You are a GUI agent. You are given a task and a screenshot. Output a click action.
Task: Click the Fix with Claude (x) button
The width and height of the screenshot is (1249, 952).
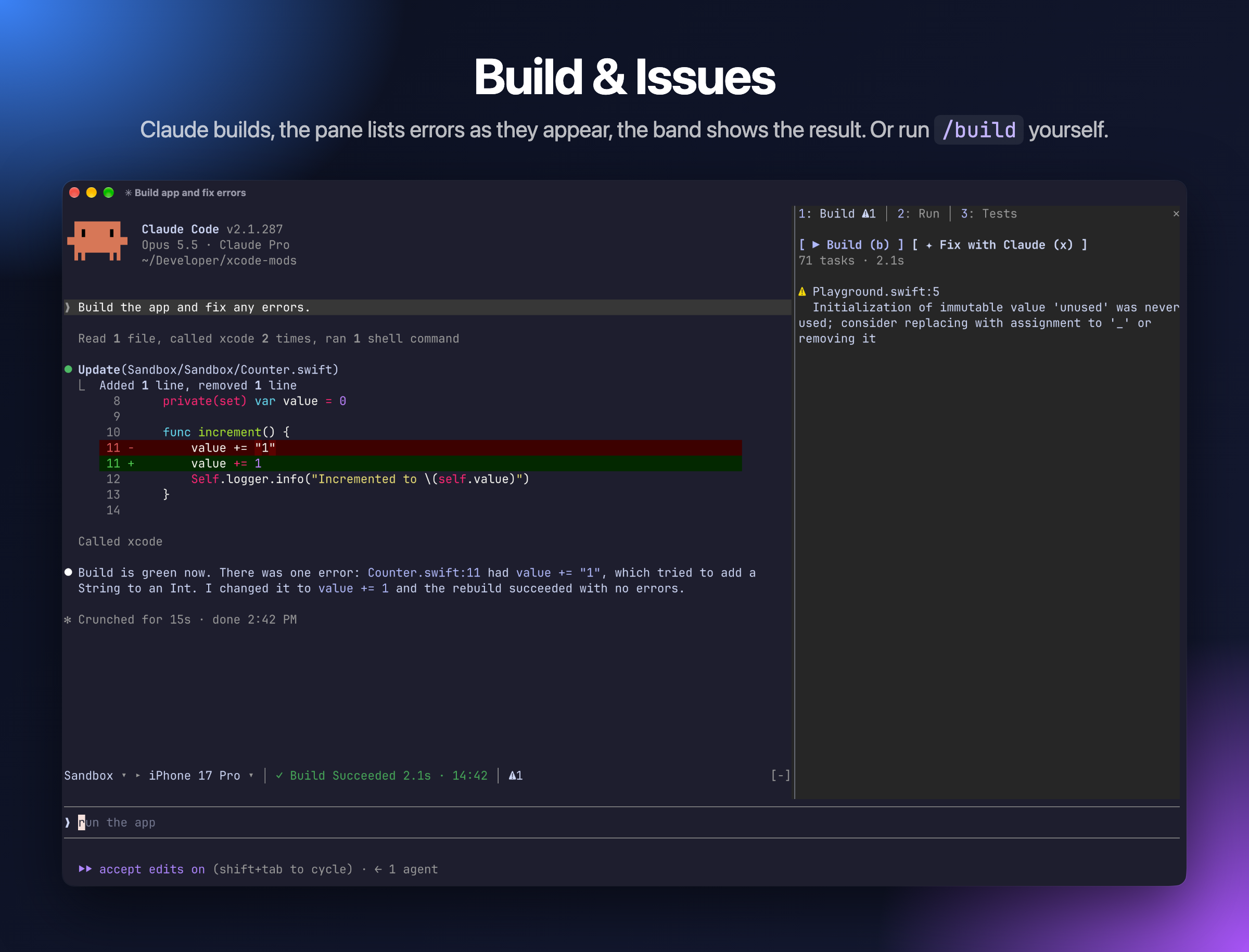[1000, 245]
